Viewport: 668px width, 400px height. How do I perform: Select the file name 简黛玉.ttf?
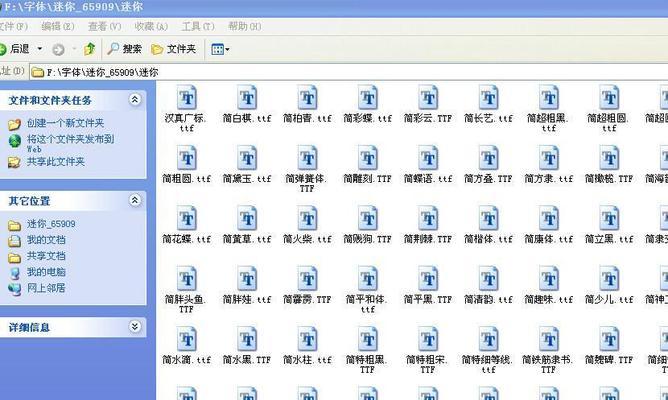247,179
